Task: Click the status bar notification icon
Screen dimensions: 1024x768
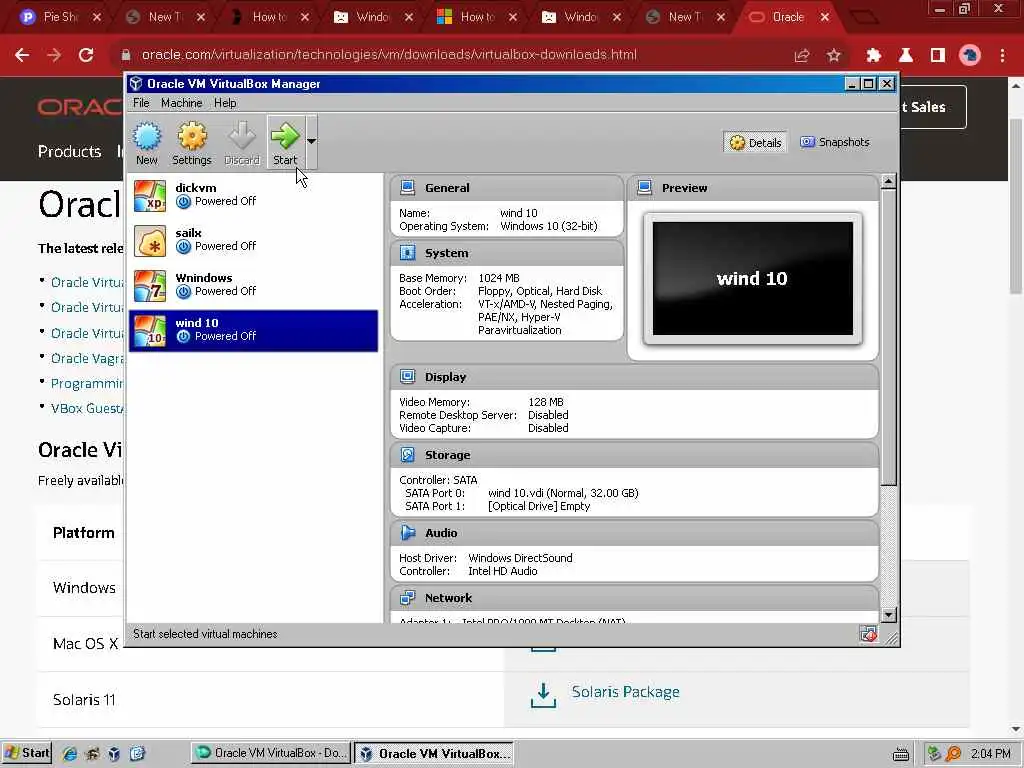Action: point(868,633)
